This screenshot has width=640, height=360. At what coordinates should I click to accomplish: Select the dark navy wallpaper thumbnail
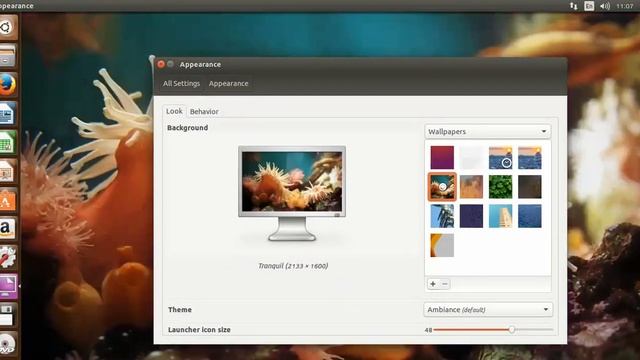coord(471,216)
